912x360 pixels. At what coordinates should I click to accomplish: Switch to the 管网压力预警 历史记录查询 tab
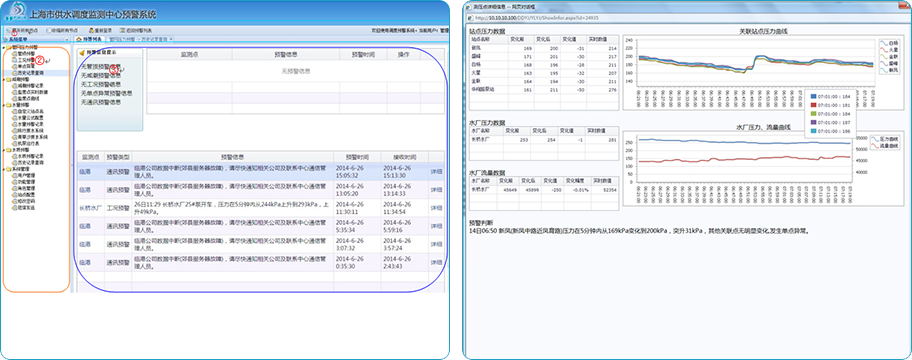coord(140,39)
